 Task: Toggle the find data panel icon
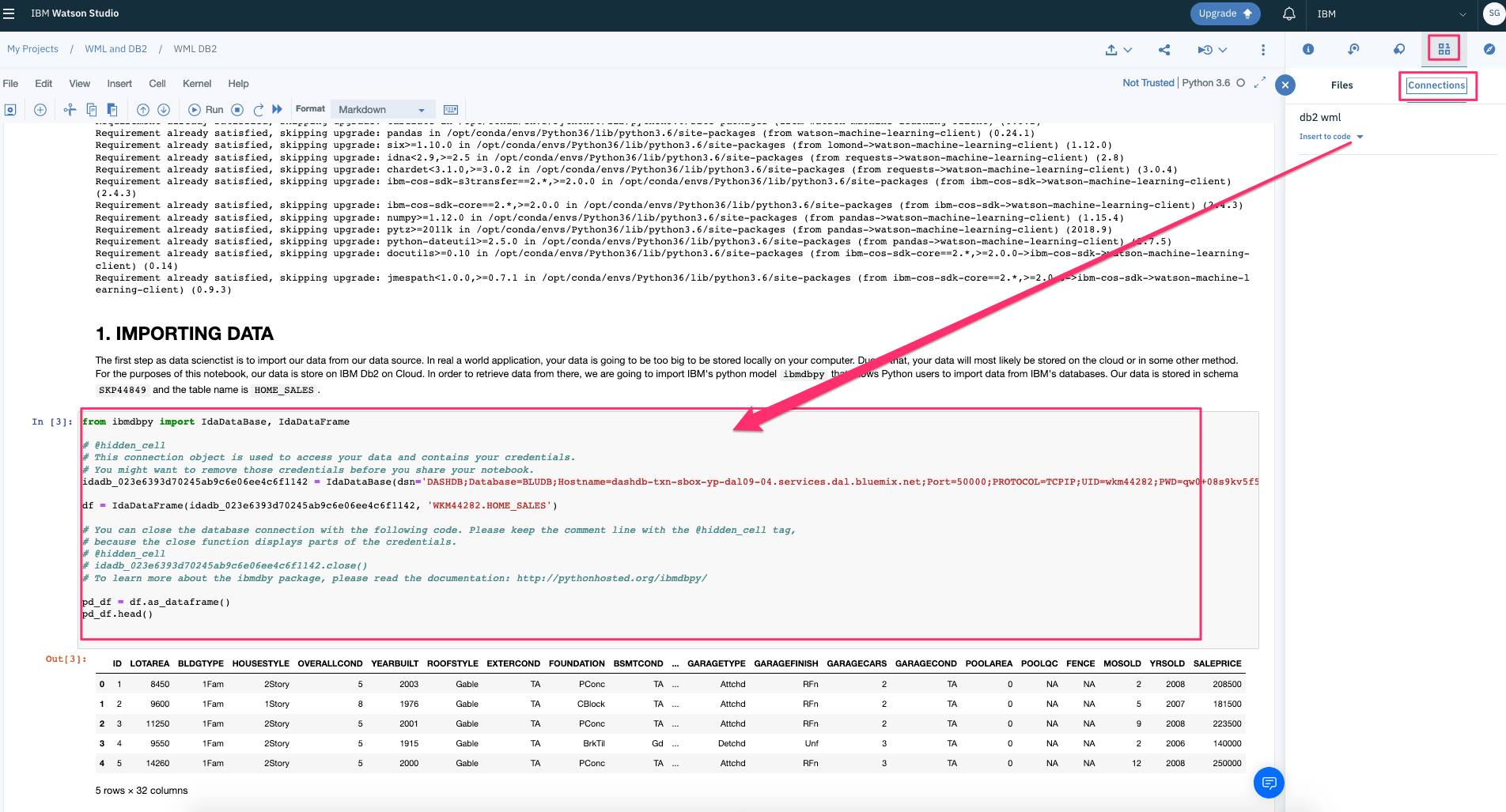(x=1444, y=49)
